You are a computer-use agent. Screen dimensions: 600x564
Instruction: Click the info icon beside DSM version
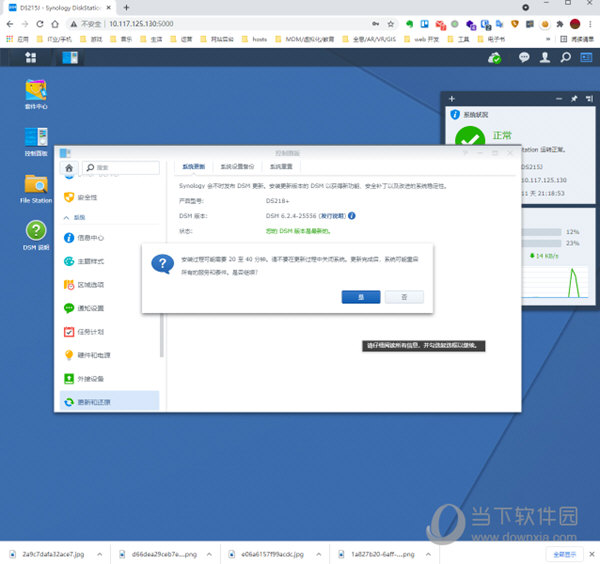click(x=352, y=216)
